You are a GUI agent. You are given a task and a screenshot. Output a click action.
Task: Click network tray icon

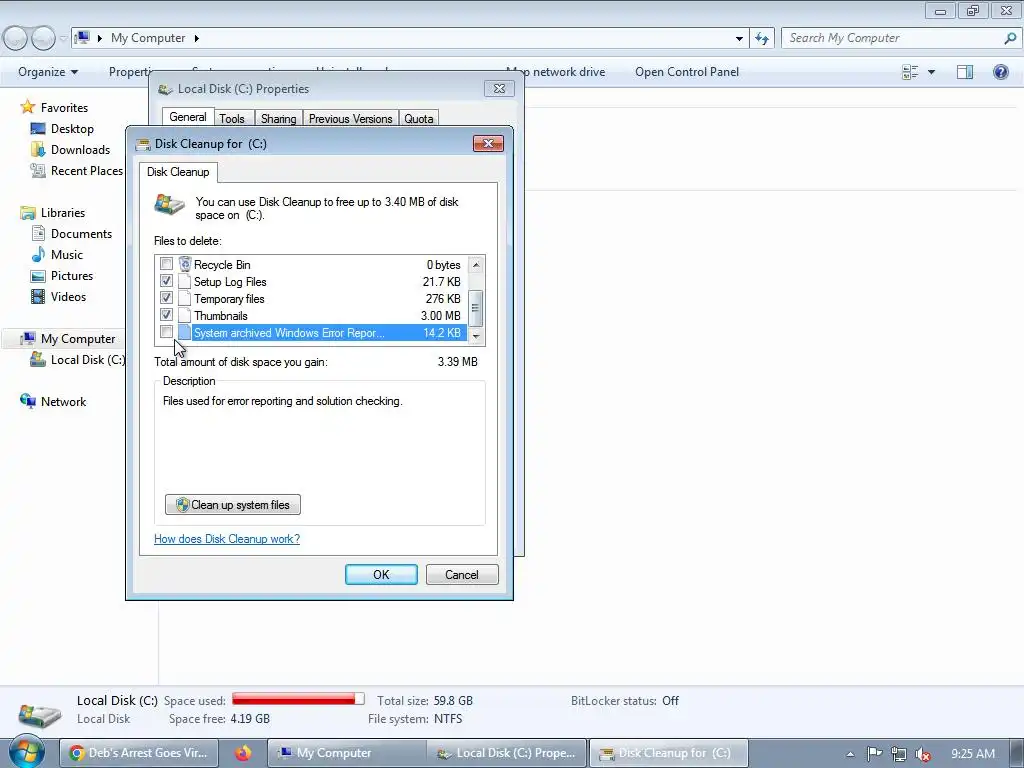coord(899,754)
